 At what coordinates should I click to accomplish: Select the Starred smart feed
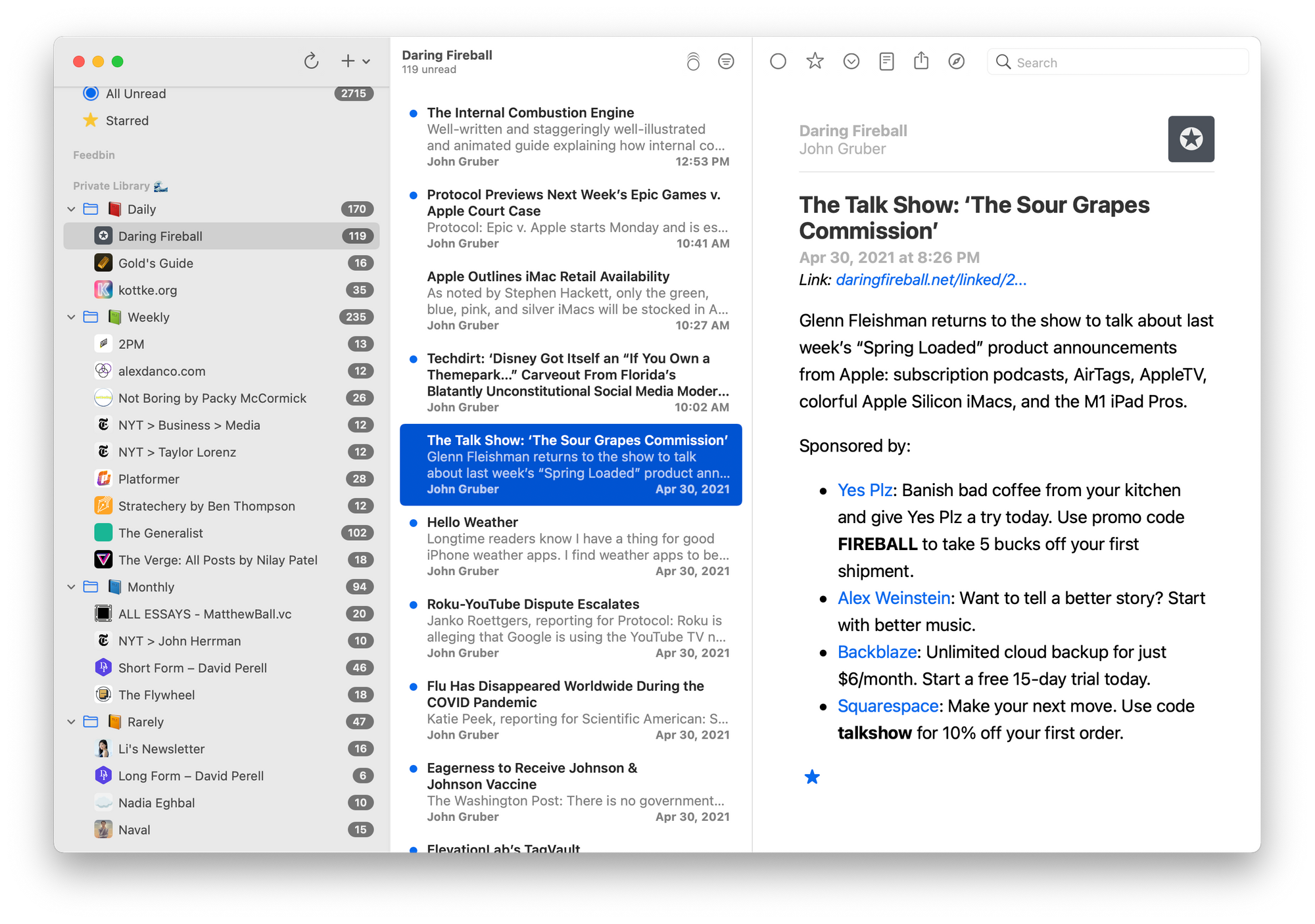(x=127, y=120)
